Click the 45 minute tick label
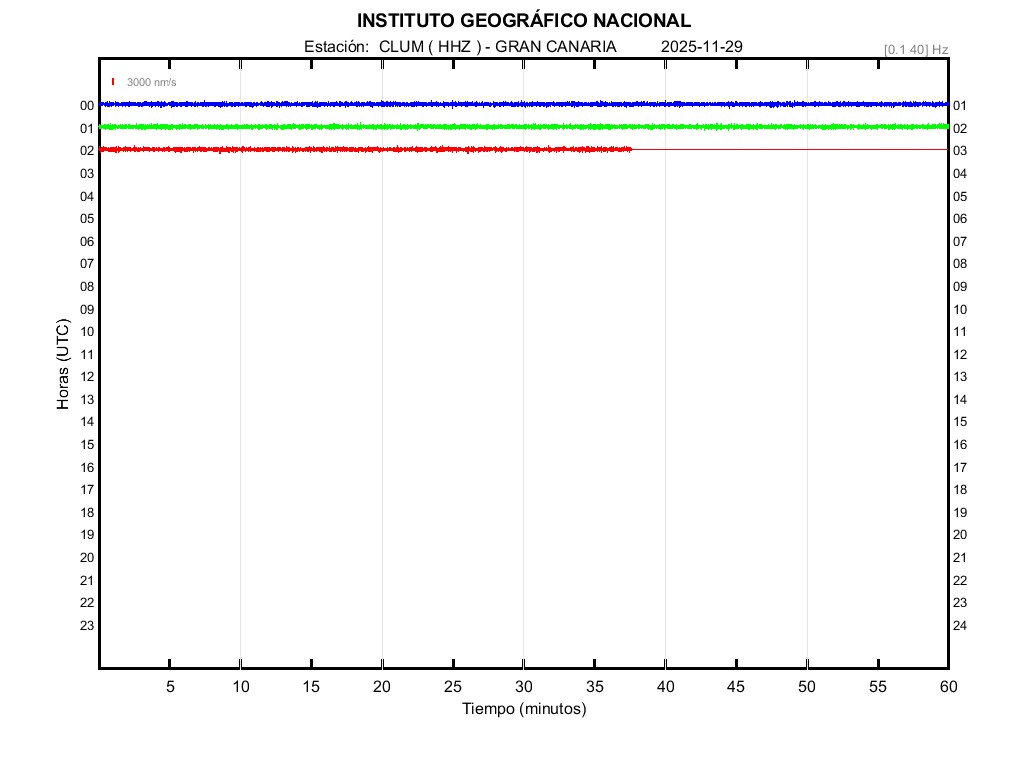The height and width of the screenshot is (768, 1024). tap(735, 687)
